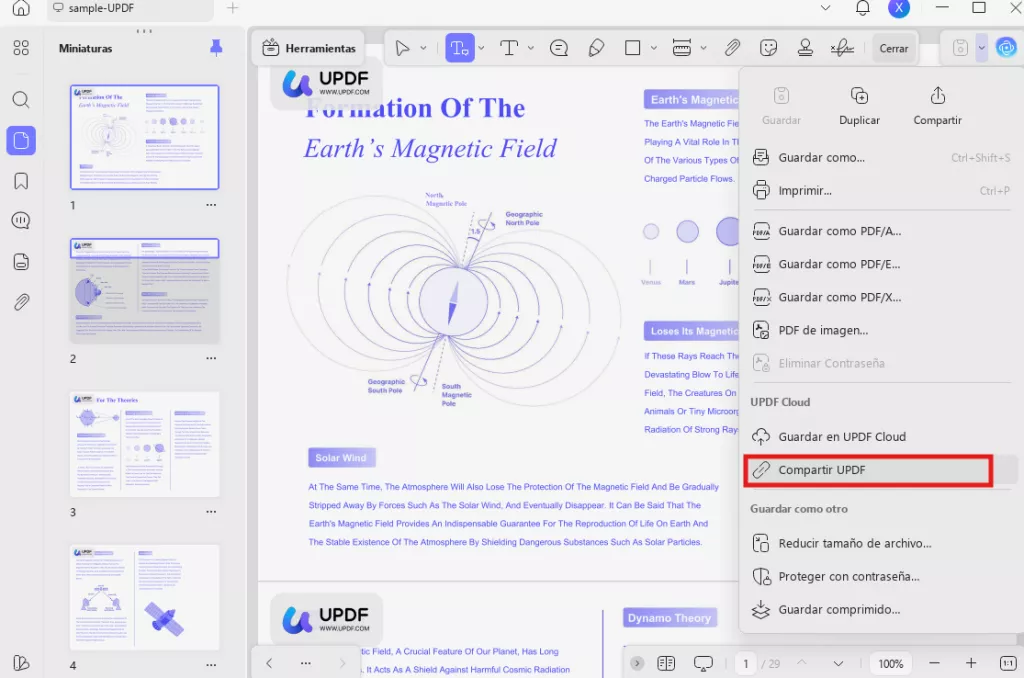This screenshot has height=678, width=1024.
Task: Choose Guardar como PDF/A...
Action: point(881,231)
